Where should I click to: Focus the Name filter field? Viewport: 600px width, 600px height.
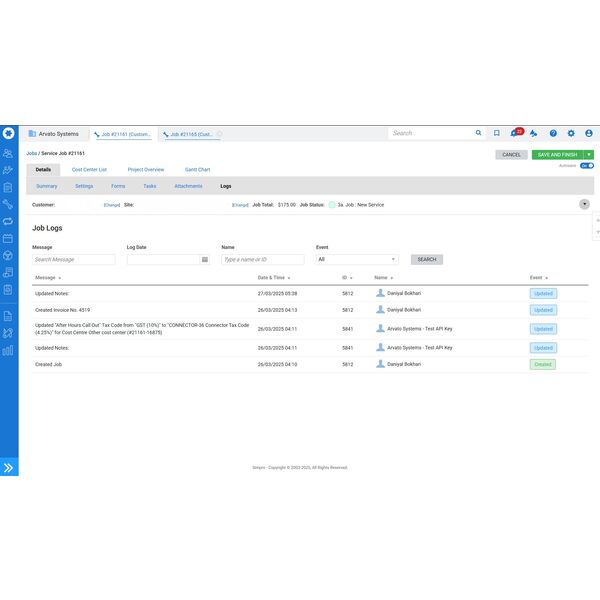262,259
